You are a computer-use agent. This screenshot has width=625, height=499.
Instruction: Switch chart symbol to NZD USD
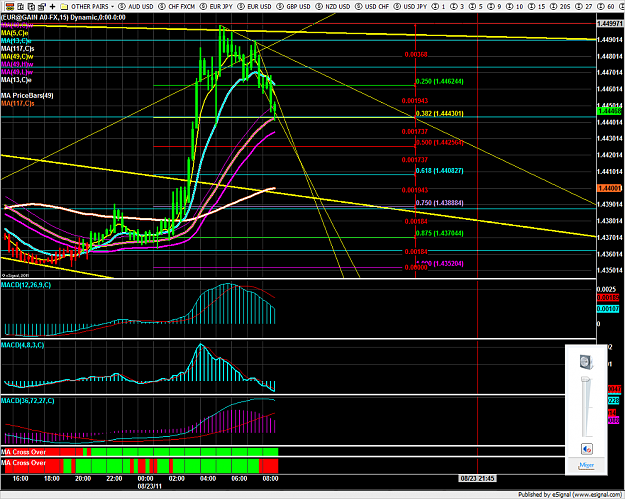coord(333,6)
